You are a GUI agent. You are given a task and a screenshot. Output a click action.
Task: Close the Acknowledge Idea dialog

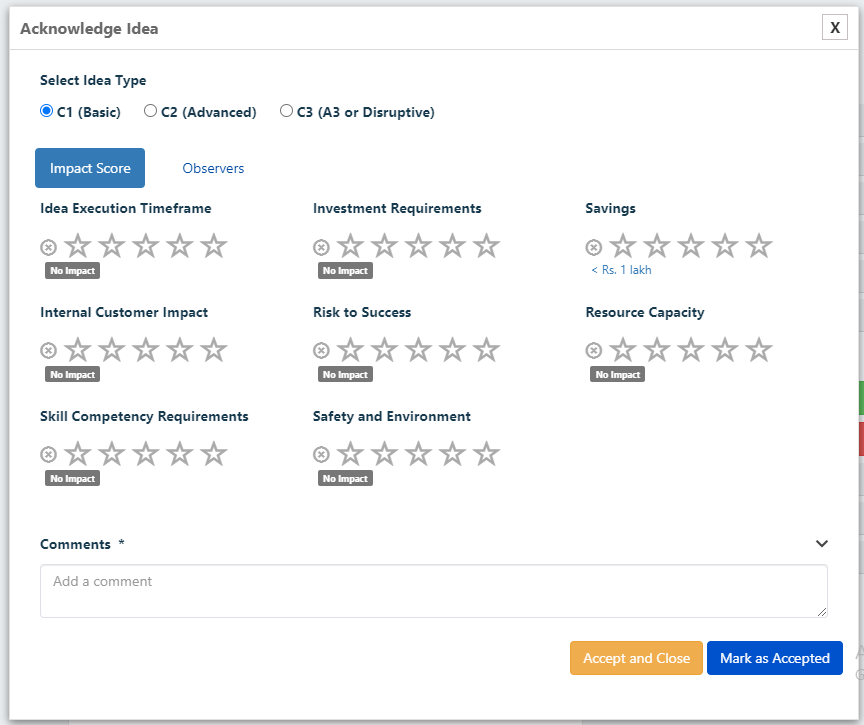click(835, 28)
